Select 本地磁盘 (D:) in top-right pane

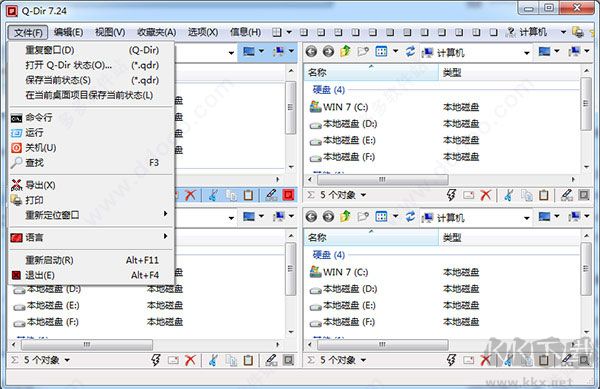(343, 124)
